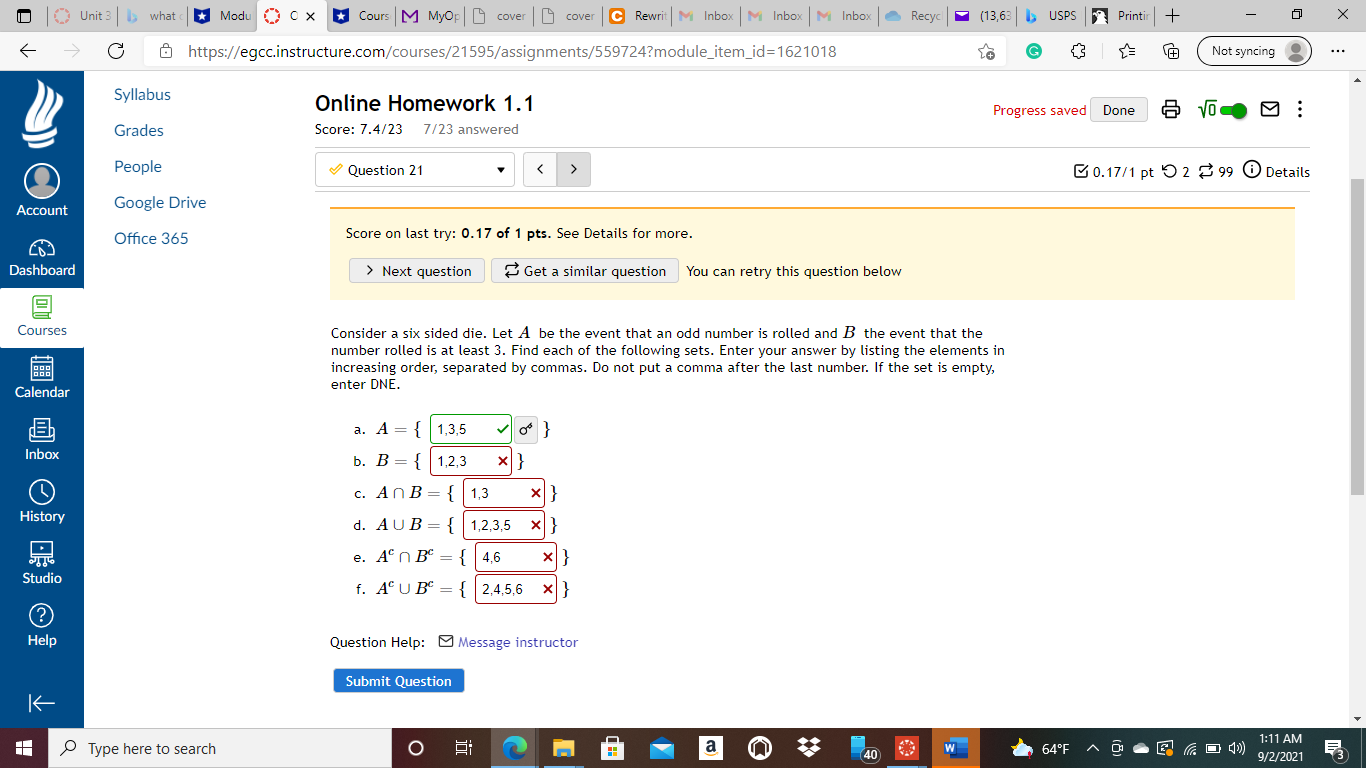This screenshot has height=768, width=1366.
Task: Open the three-dot menu beside the envelope
Action: pos(1300,110)
